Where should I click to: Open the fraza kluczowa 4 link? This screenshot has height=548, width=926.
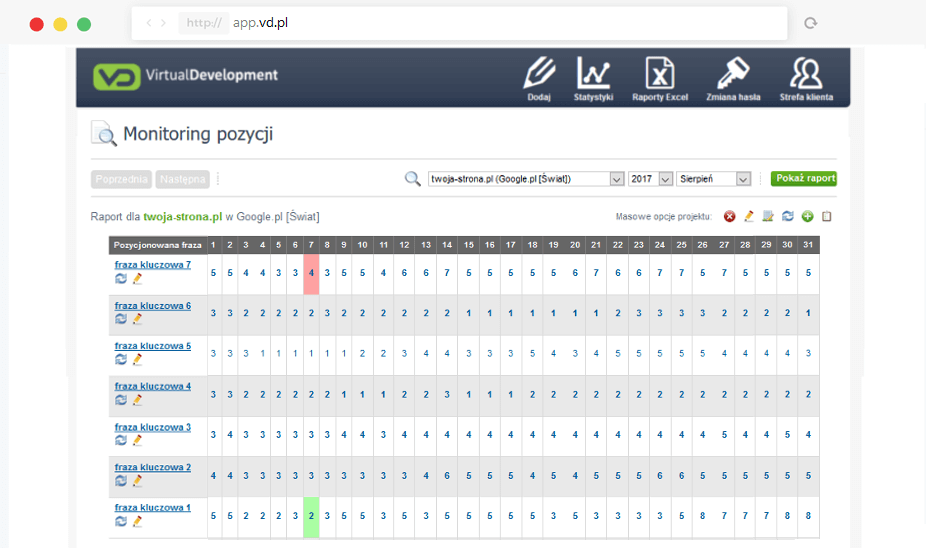(x=152, y=386)
